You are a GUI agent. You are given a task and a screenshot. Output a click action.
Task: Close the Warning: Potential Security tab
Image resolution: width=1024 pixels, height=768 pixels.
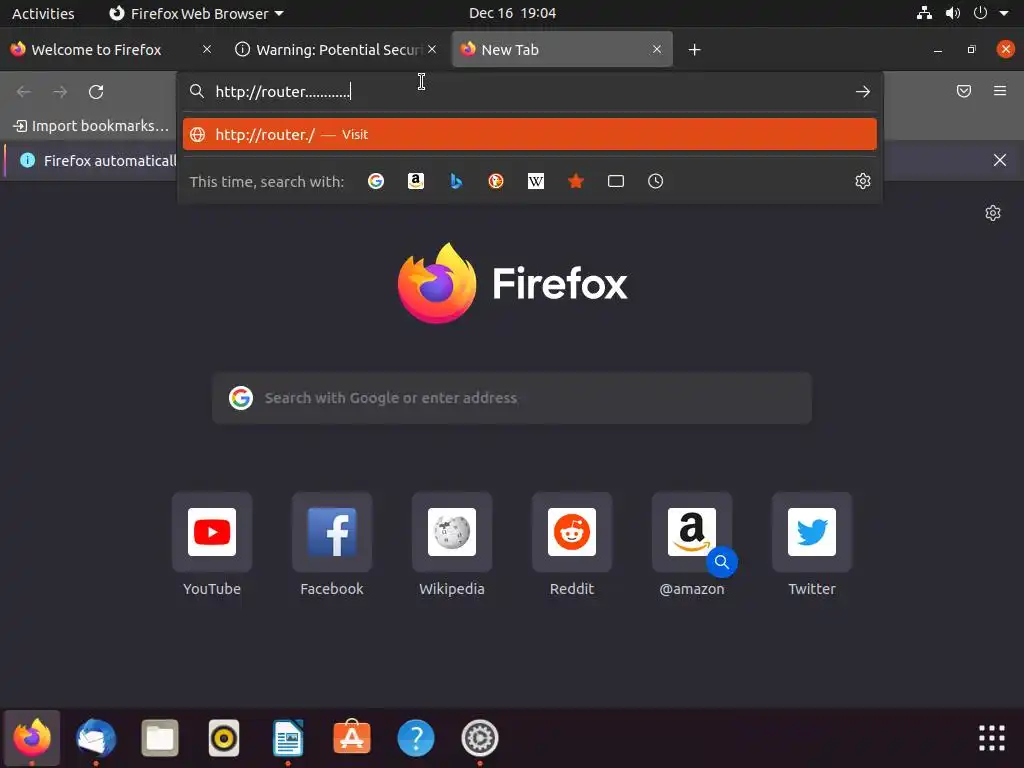click(432, 49)
